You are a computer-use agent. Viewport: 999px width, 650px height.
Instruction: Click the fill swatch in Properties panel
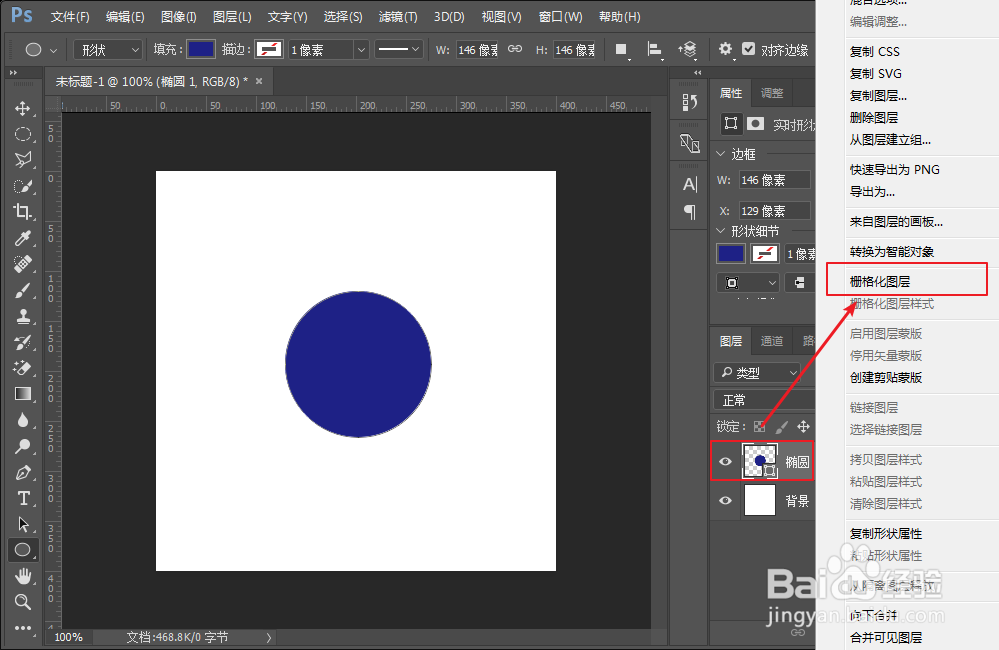point(731,254)
